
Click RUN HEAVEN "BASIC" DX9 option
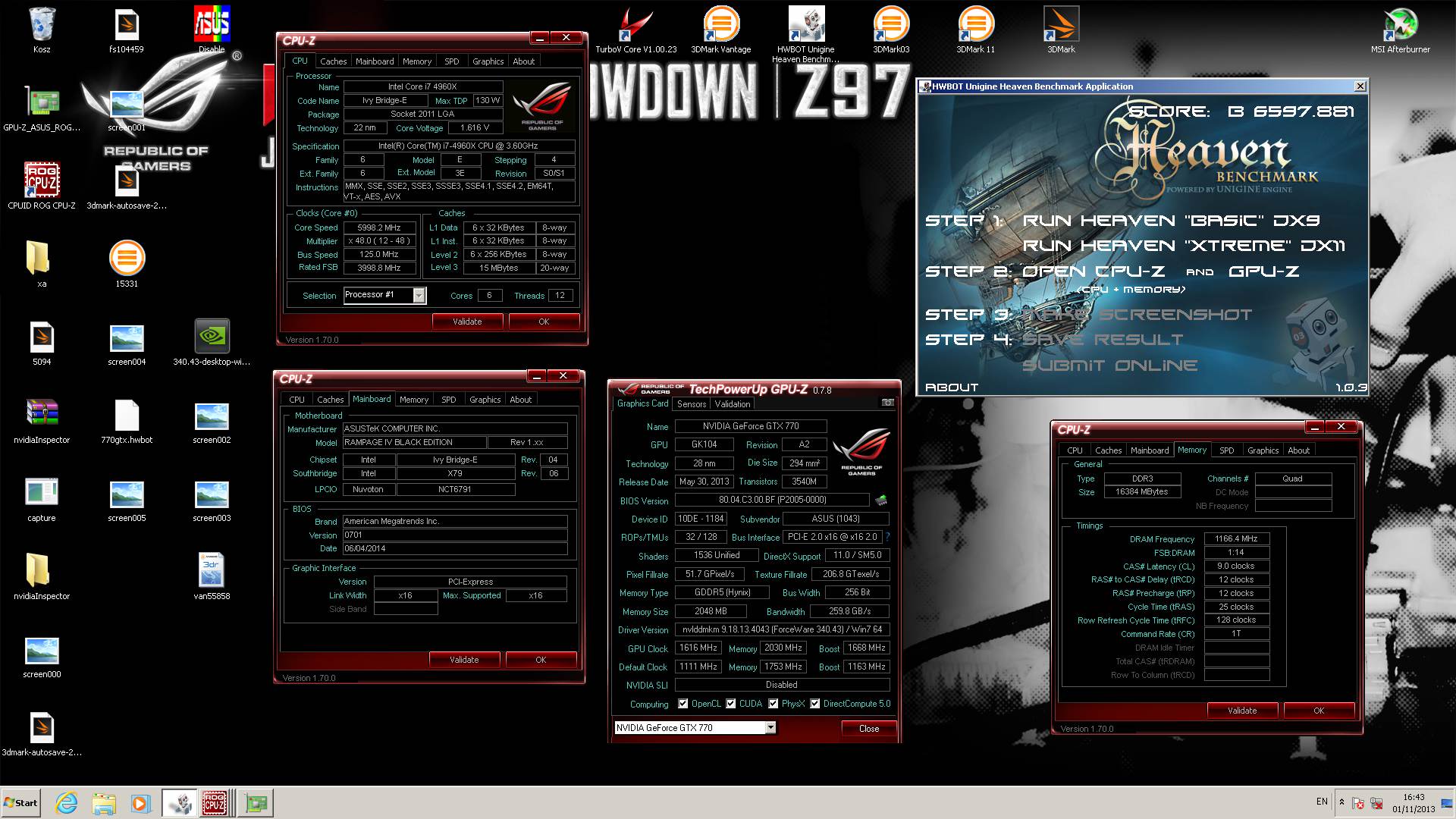[x=1171, y=221]
